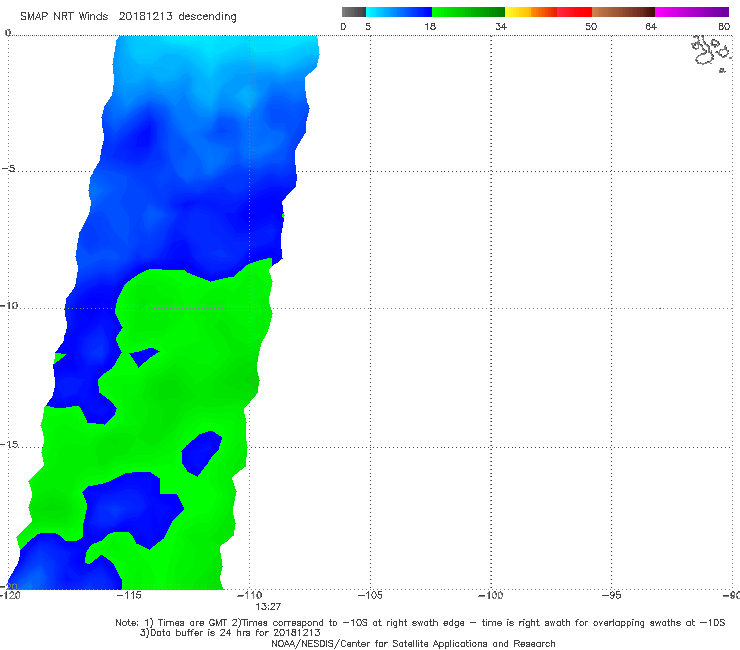
Task: Click the Galapagos Islands outline on the map
Action: point(711,53)
